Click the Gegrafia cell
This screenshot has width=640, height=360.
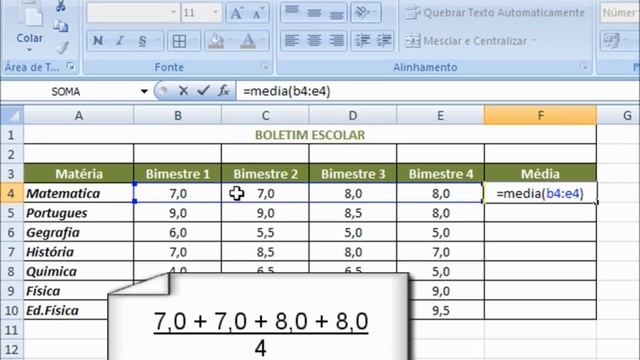click(x=78, y=232)
